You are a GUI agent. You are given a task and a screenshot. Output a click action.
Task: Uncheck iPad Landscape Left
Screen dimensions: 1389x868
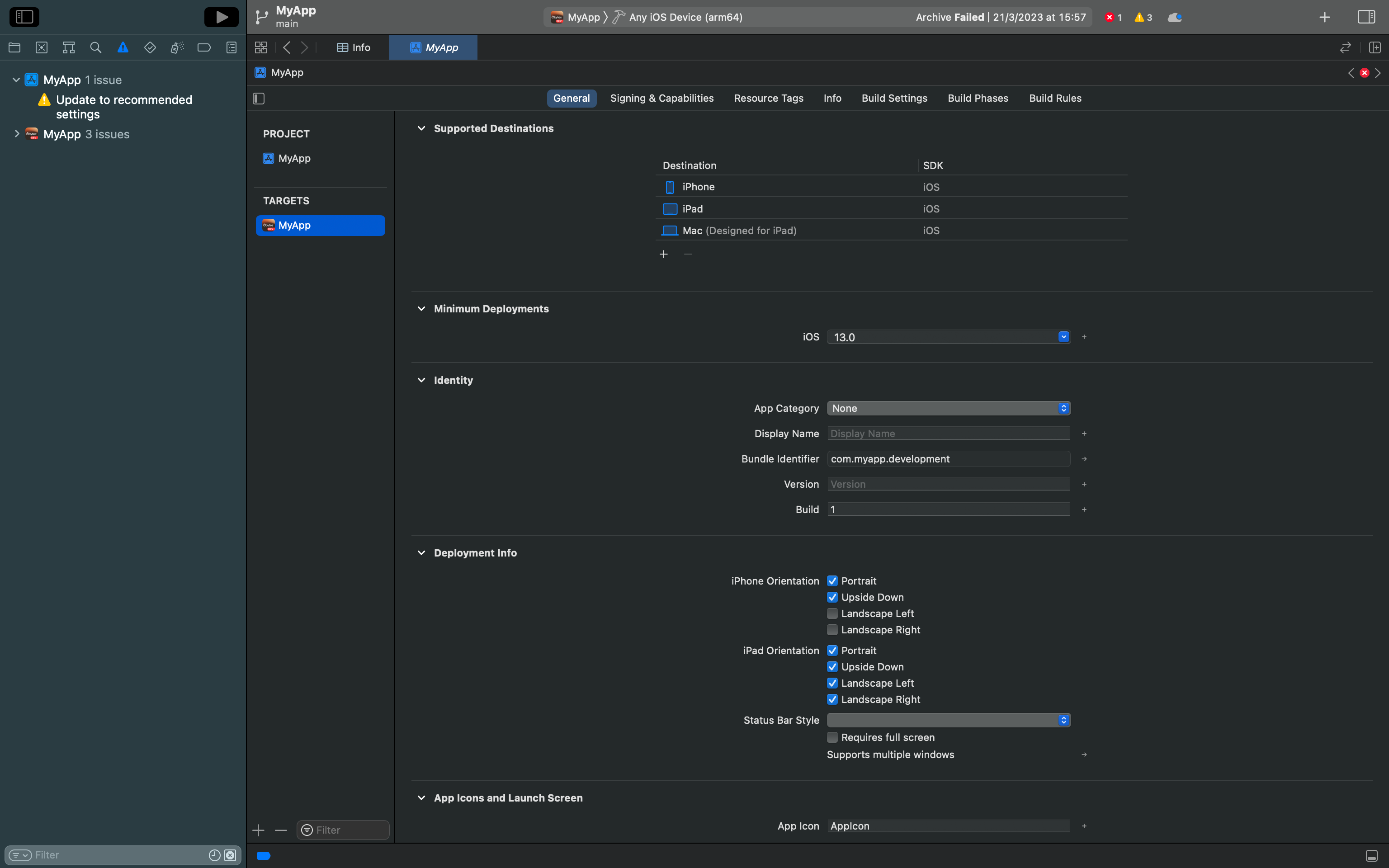832,683
